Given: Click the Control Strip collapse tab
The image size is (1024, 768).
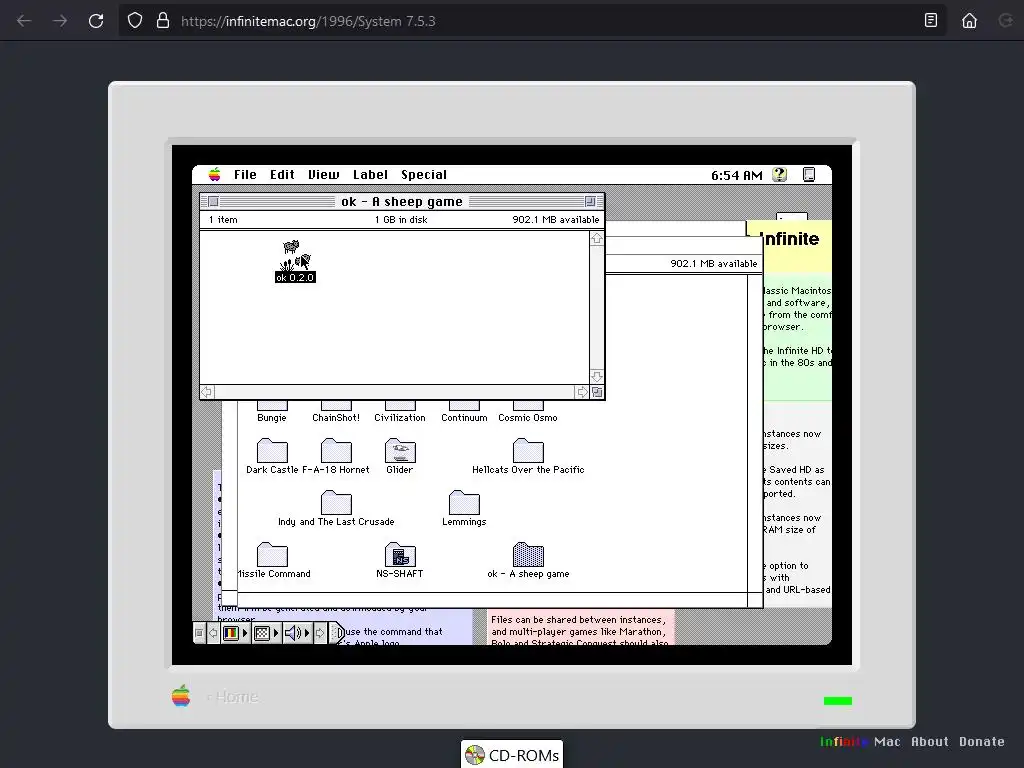Looking at the screenshot, I should (x=337, y=633).
